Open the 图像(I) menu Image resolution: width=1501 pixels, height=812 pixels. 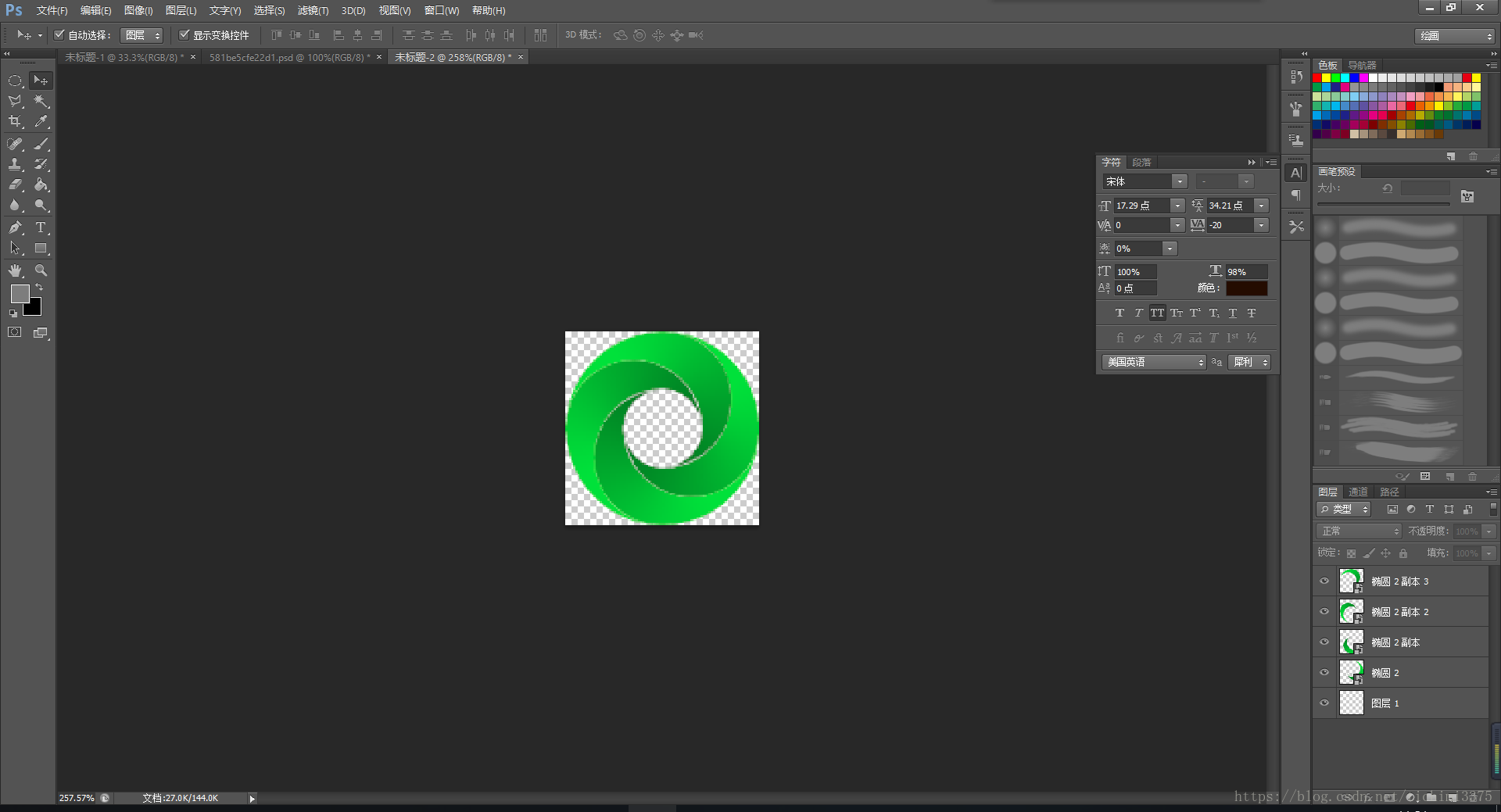click(138, 10)
